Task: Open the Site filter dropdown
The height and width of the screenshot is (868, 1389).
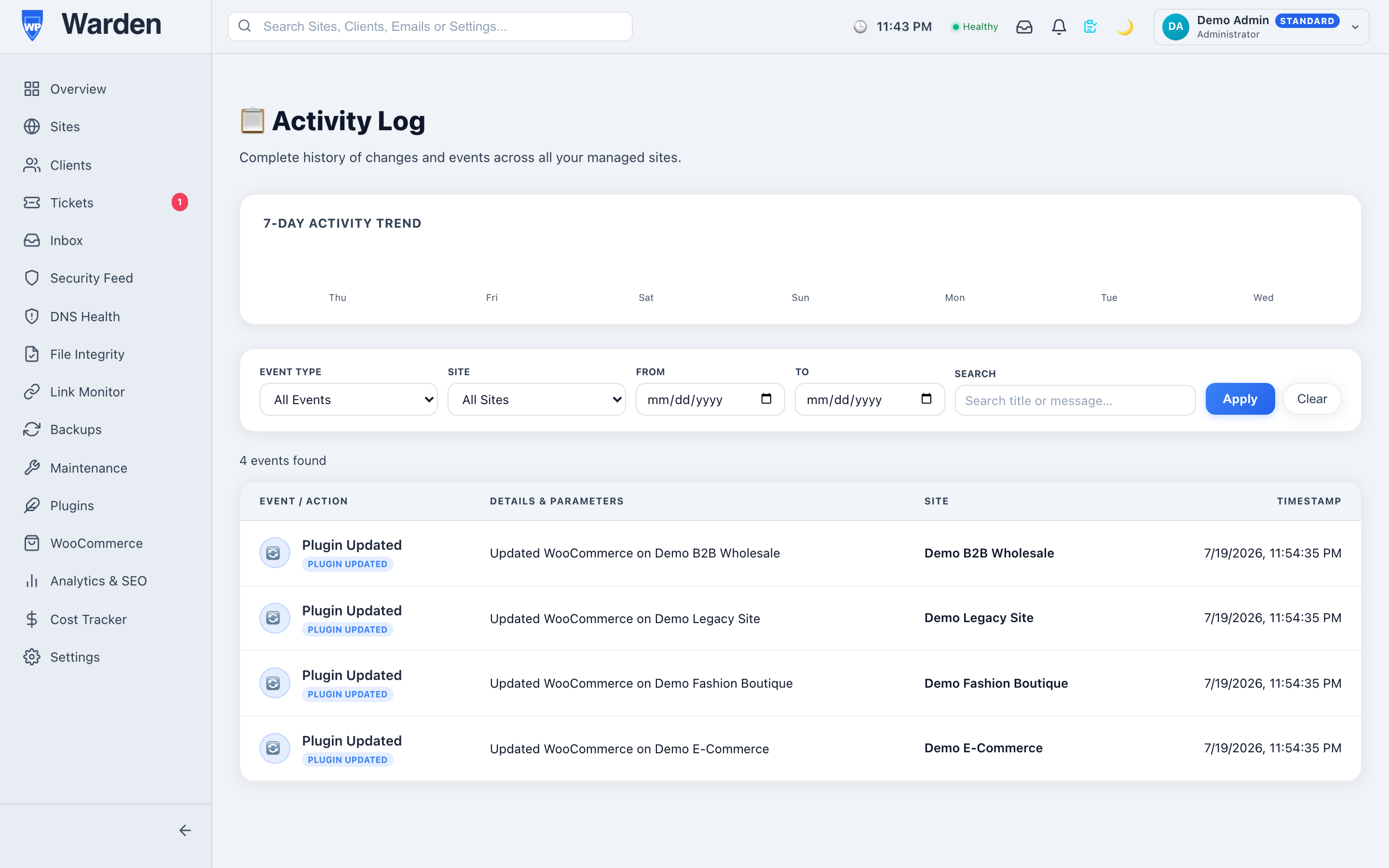Action: (537, 400)
